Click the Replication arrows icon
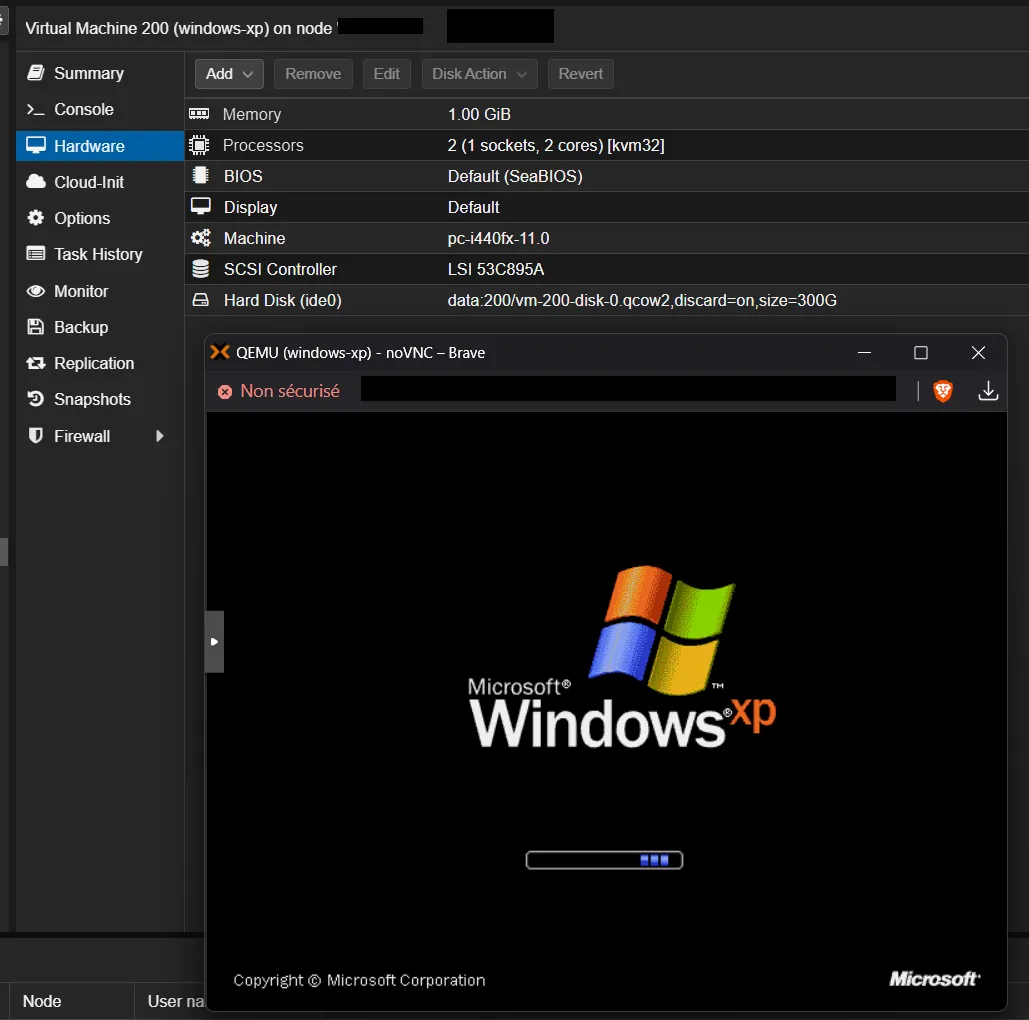Viewport: 1029px width, 1020px height. coord(35,363)
